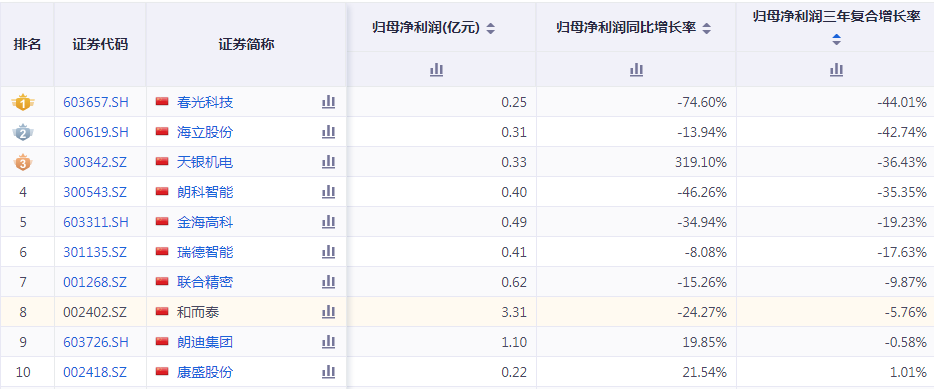Sort by 归母净利润同比增长率 column arrows
The height and width of the screenshot is (389, 934).
706,28
